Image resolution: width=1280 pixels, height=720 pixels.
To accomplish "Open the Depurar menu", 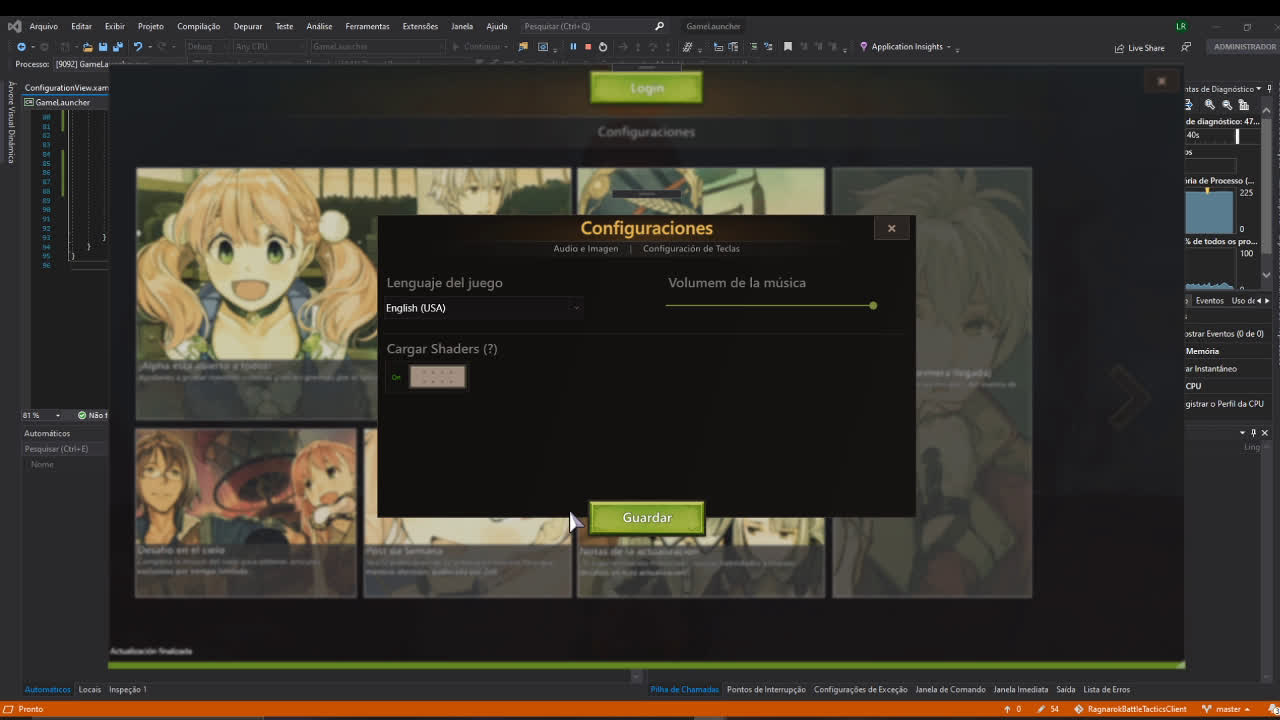I will 247,26.
